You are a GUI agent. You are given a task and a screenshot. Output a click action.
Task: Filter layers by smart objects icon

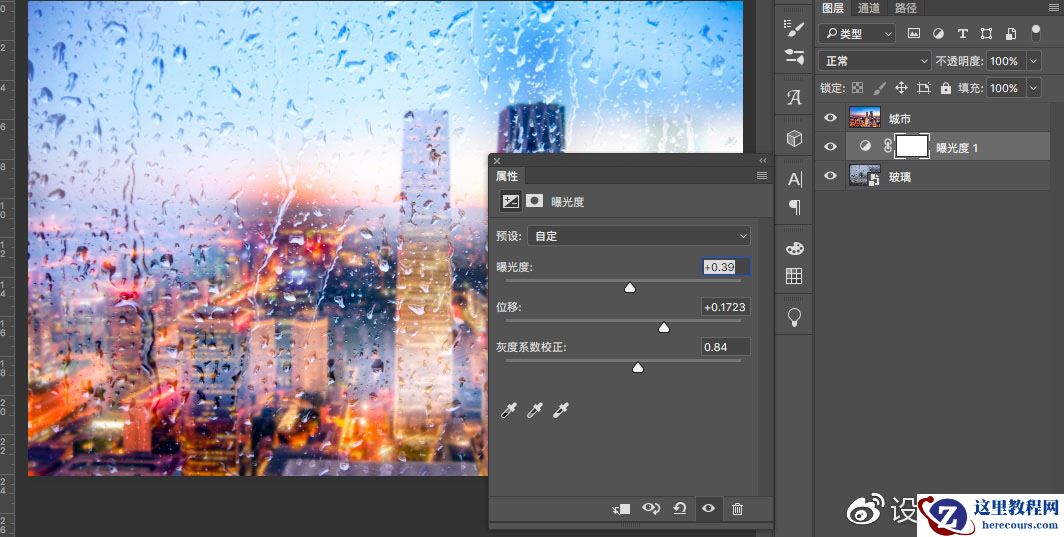pyautogui.click(x=1010, y=33)
